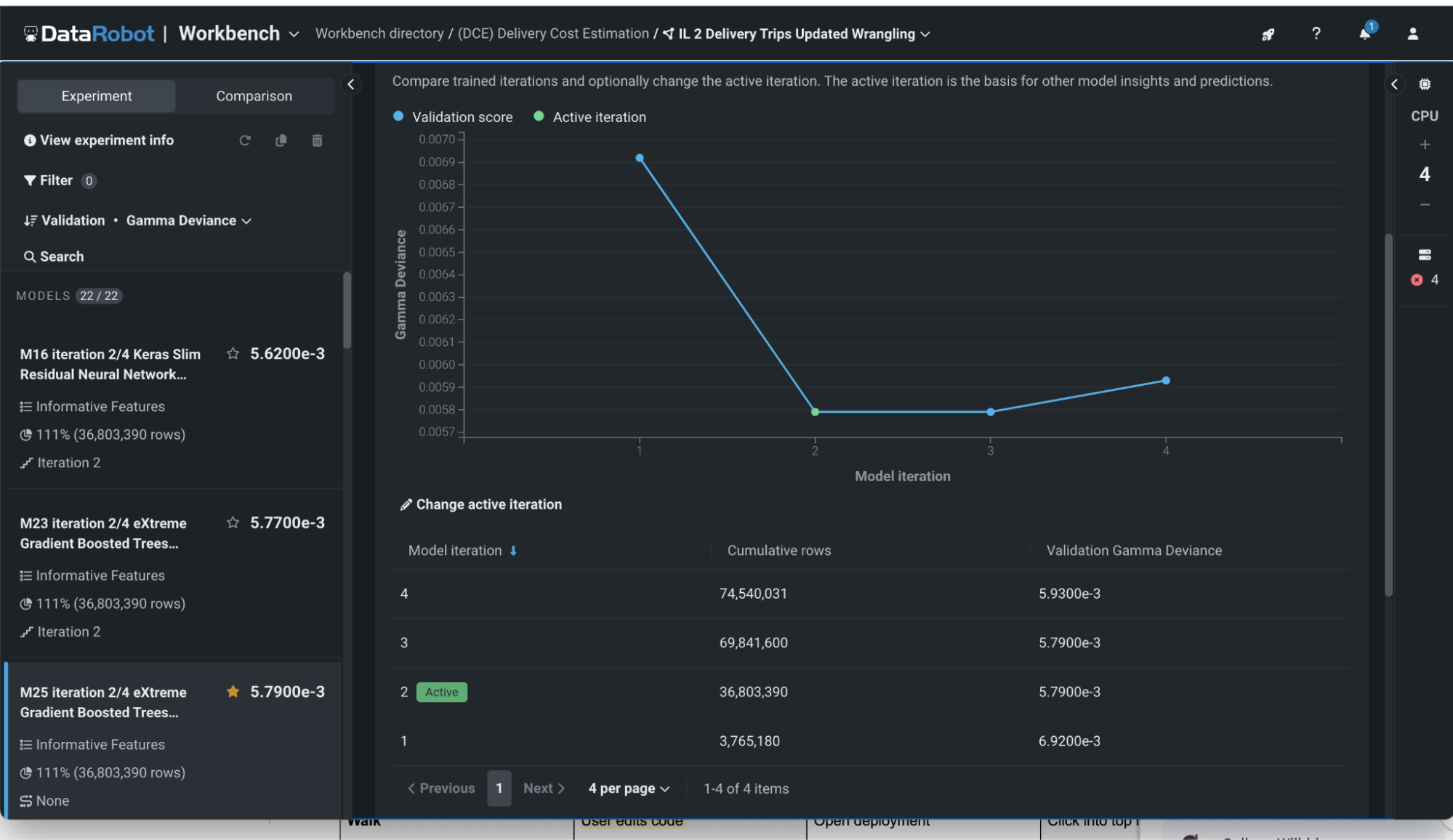
Task: Open the 4 per page dropdown
Action: 628,788
